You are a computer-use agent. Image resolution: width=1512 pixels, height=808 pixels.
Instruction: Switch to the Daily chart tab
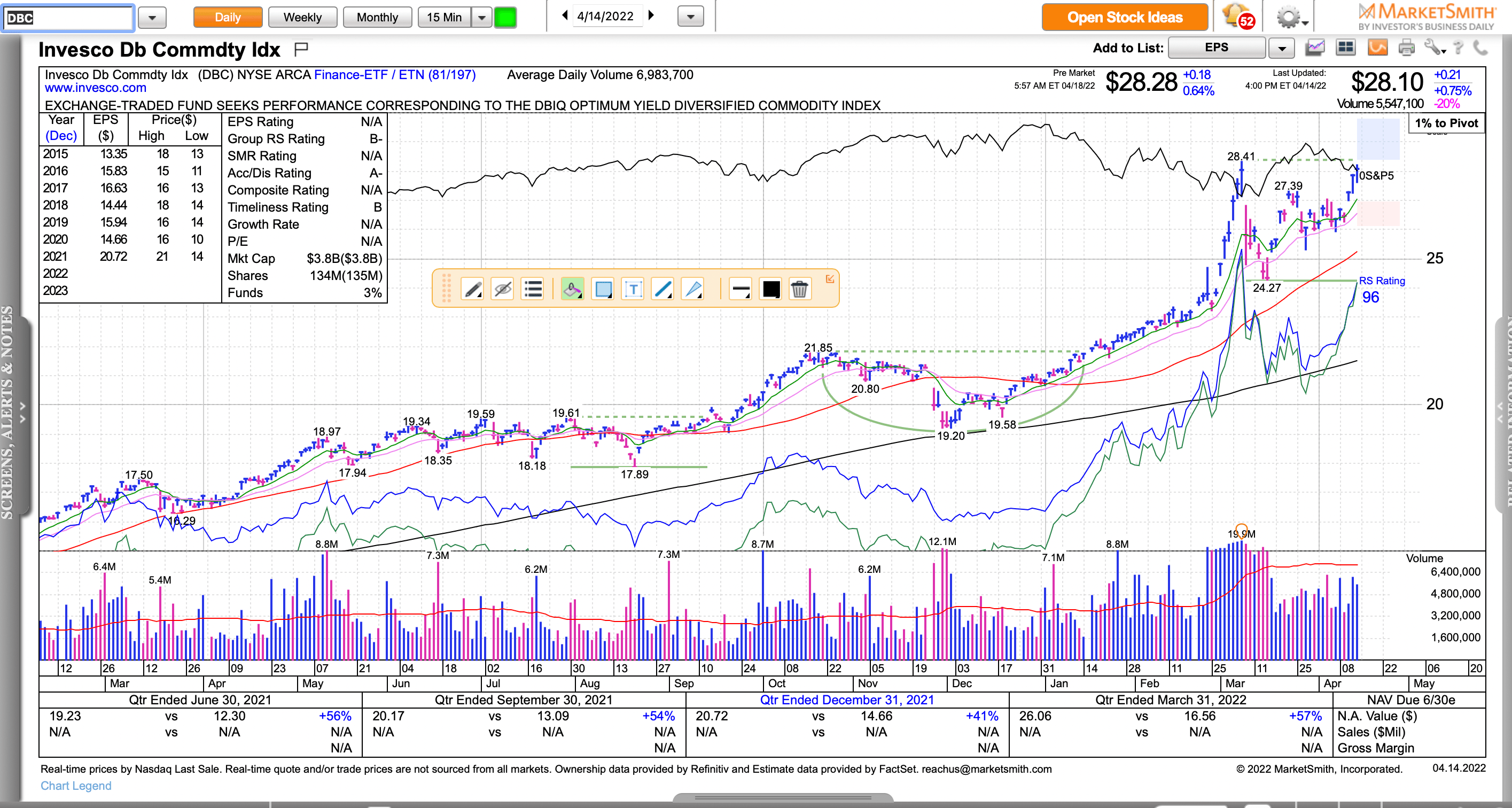[x=228, y=17]
